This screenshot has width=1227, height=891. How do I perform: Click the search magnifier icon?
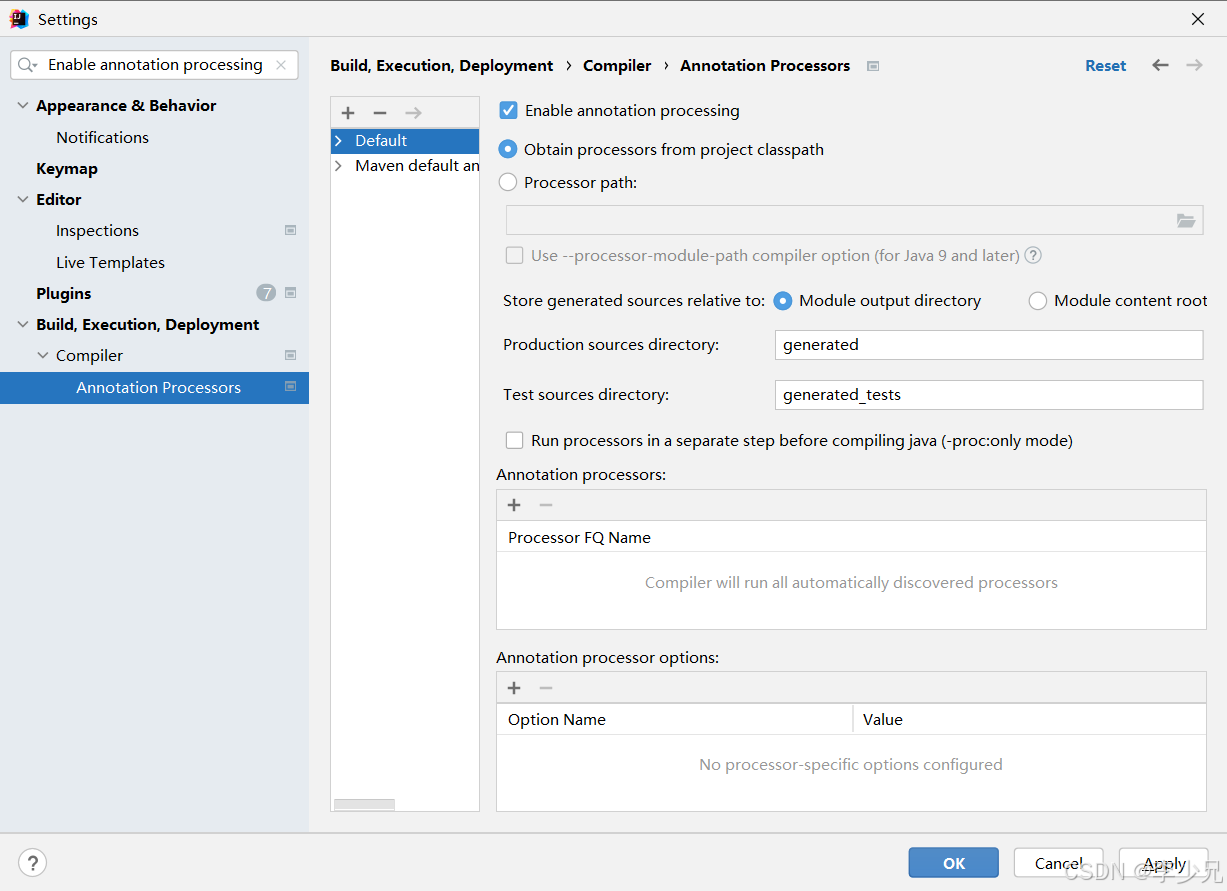27,65
